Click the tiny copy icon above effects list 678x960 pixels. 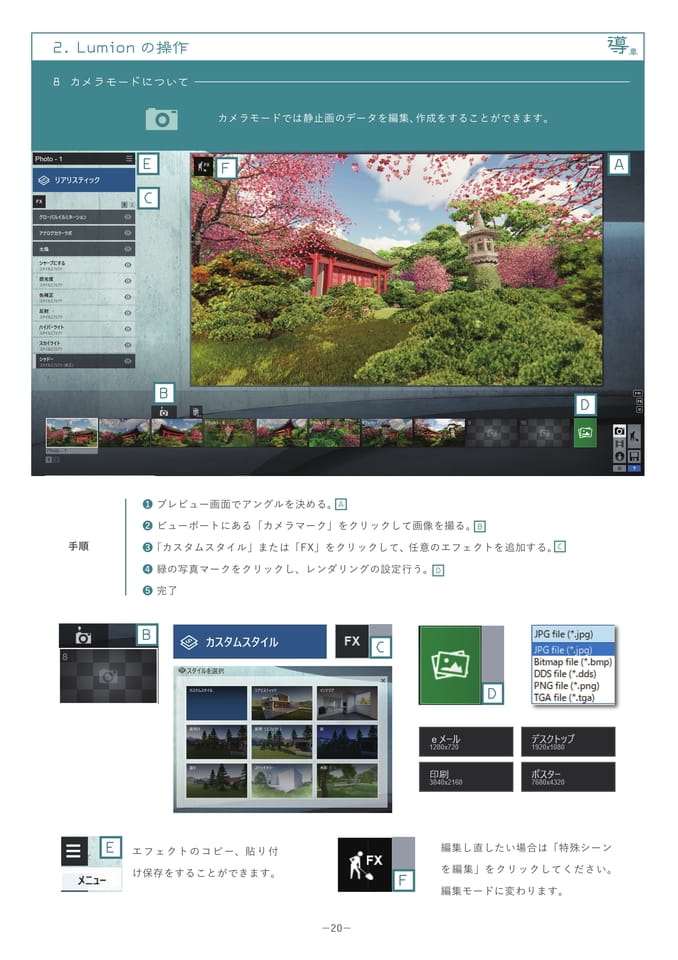coord(124,204)
